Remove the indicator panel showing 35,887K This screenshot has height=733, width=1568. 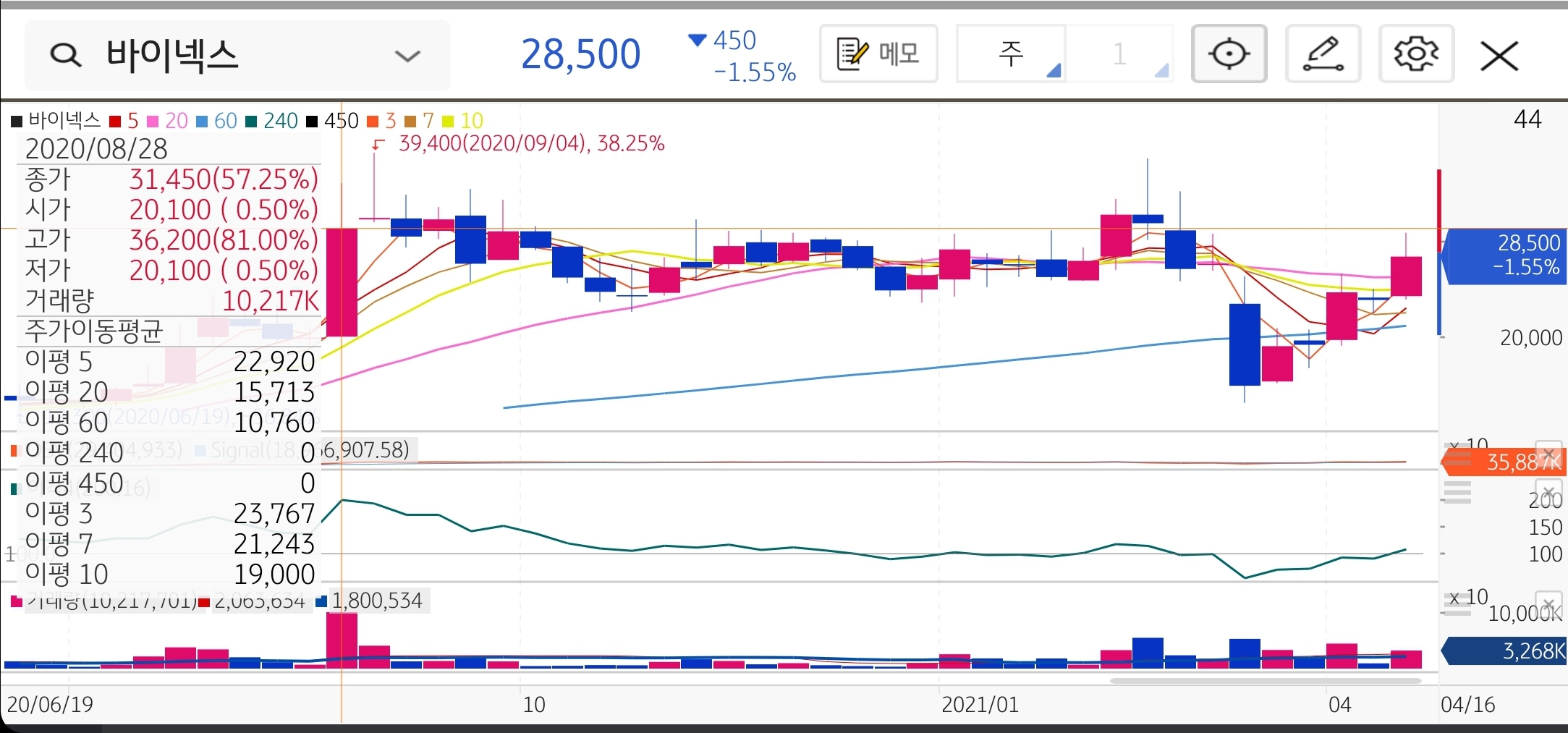point(1548,454)
